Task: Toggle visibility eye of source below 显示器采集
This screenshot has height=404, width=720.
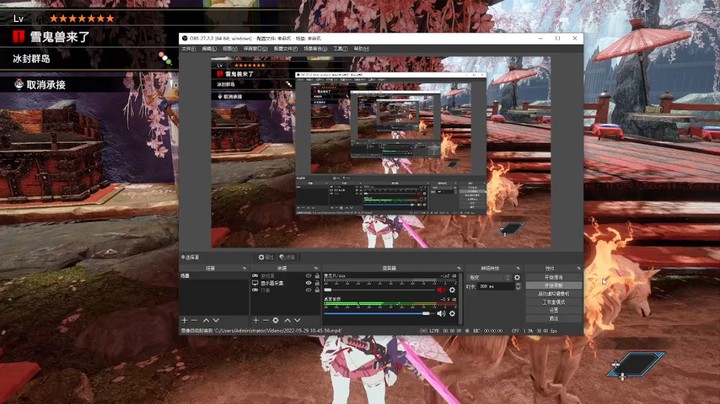Action: tap(309, 290)
